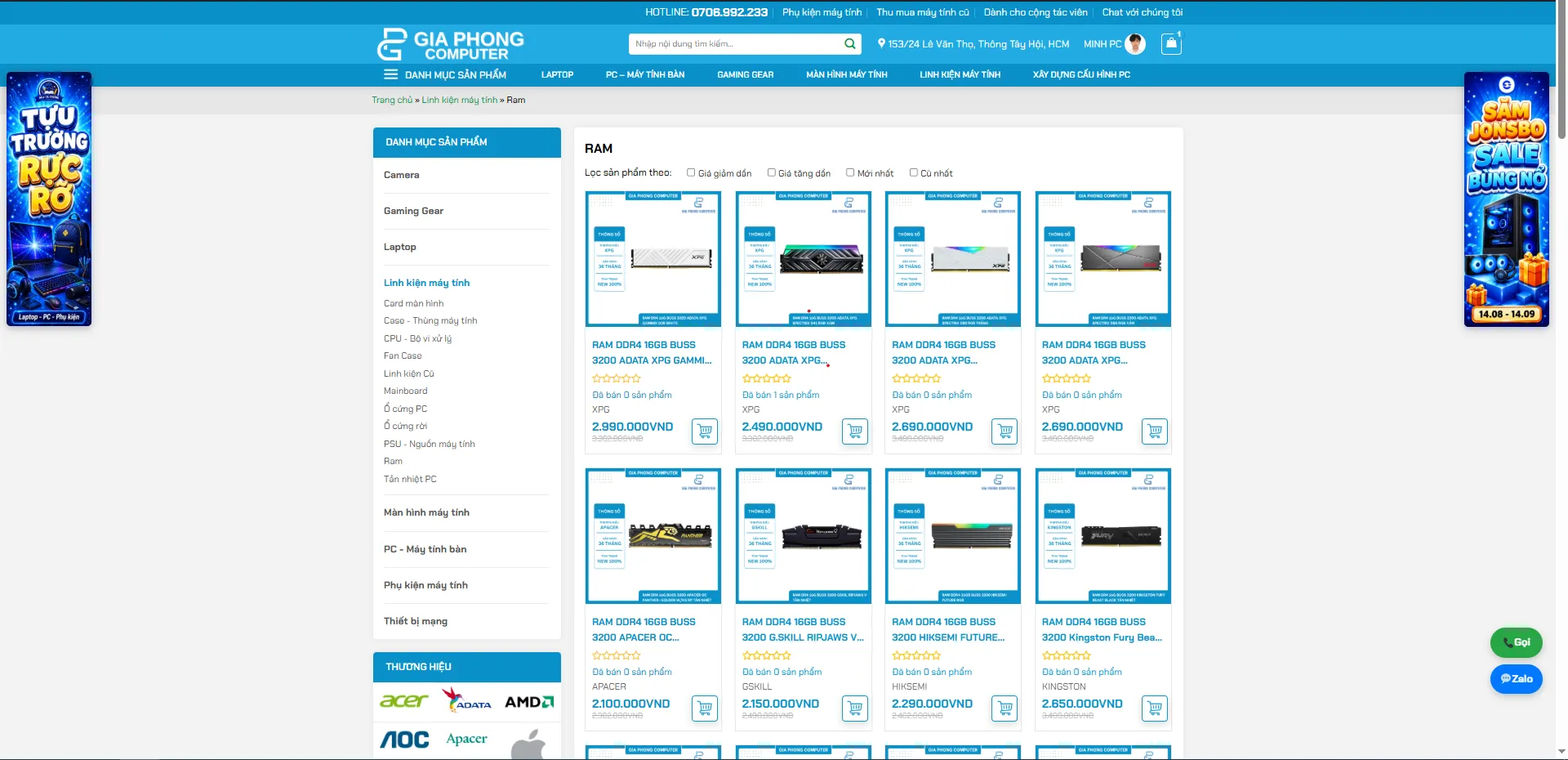Image resolution: width=1568 pixels, height=760 pixels.
Task: Add the 2.100.000VND APACER RAM to cart
Action: [x=705, y=708]
